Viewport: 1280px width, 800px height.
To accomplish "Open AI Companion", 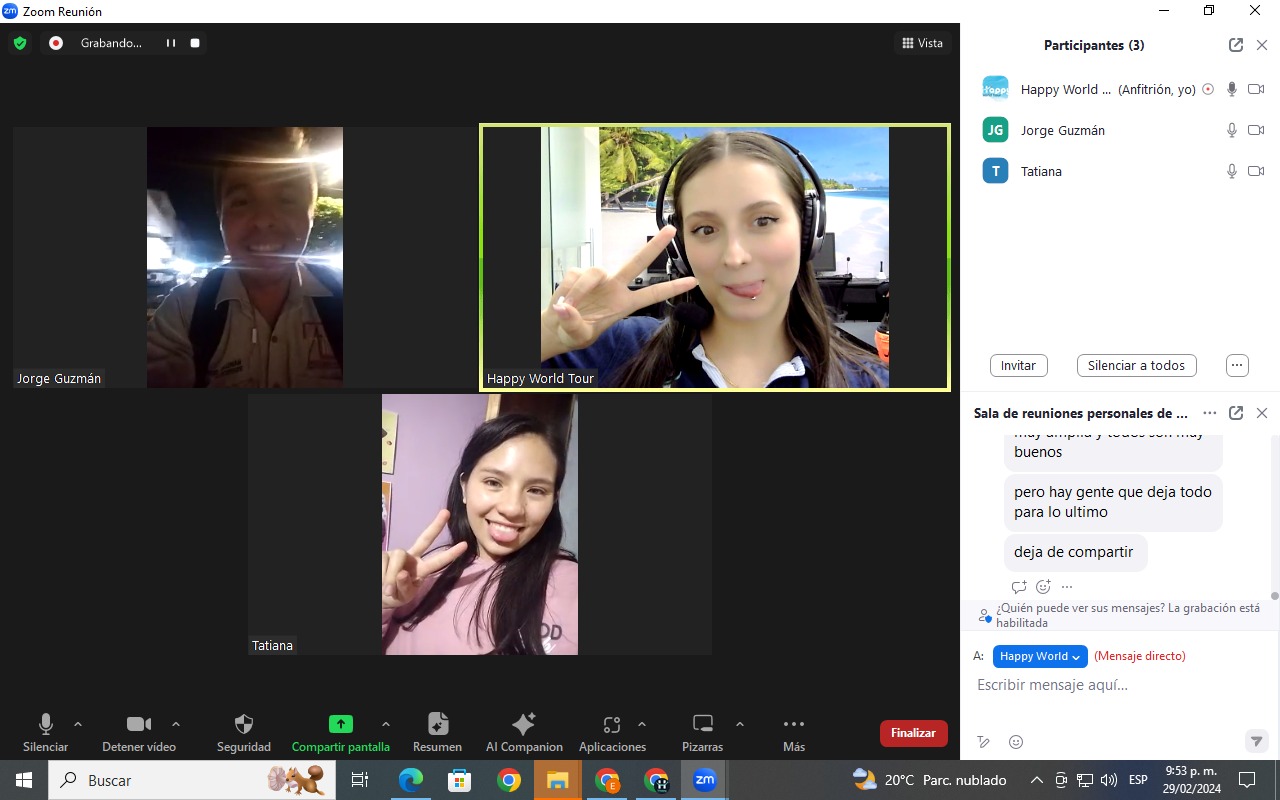I will coord(524,732).
